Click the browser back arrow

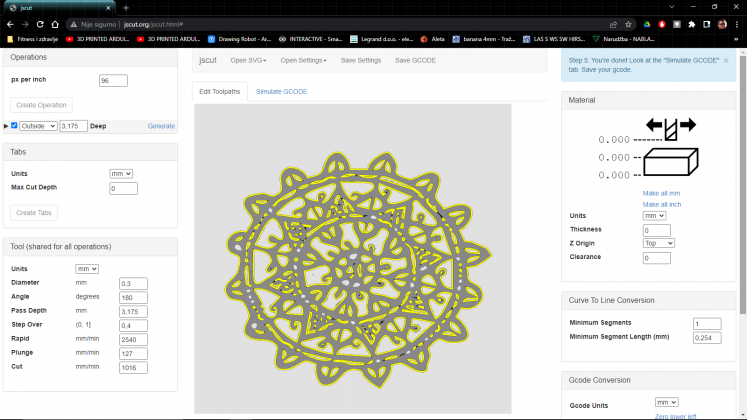(10, 23)
